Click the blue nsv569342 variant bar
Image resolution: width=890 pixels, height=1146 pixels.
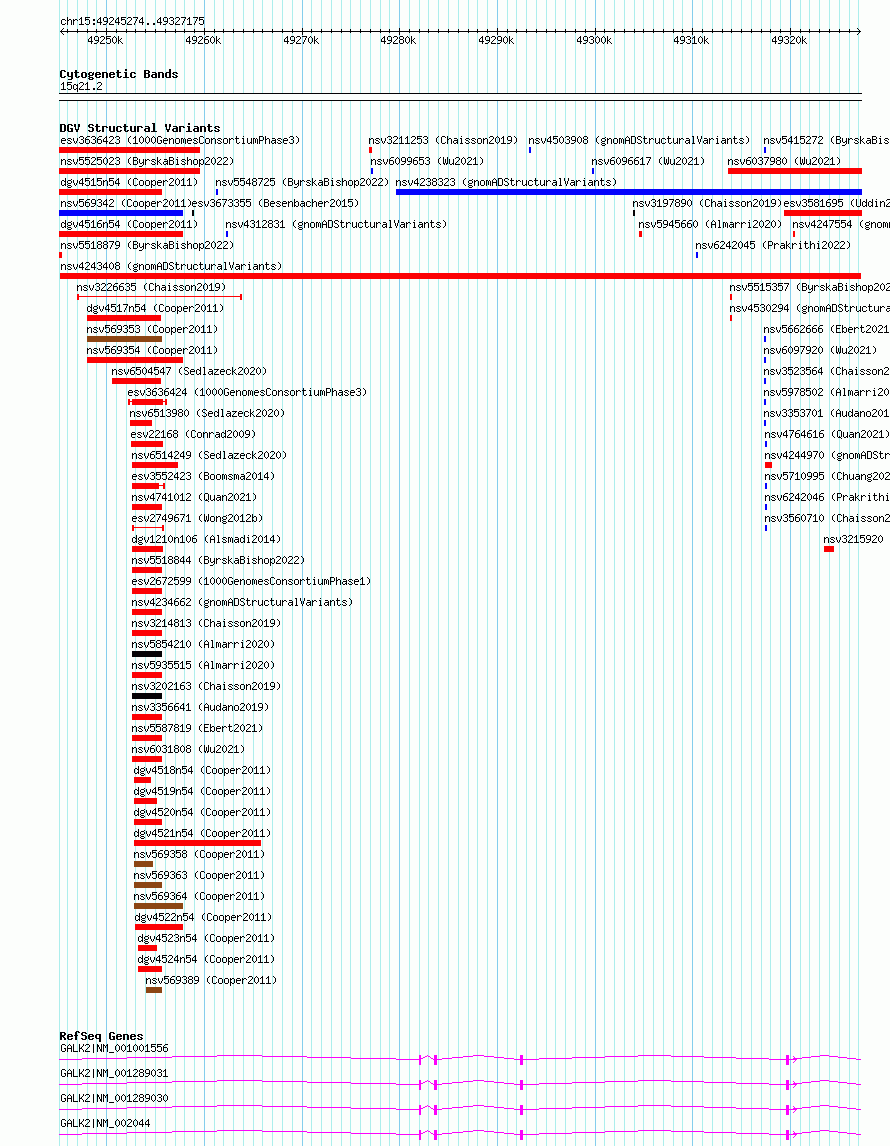(x=121, y=213)
